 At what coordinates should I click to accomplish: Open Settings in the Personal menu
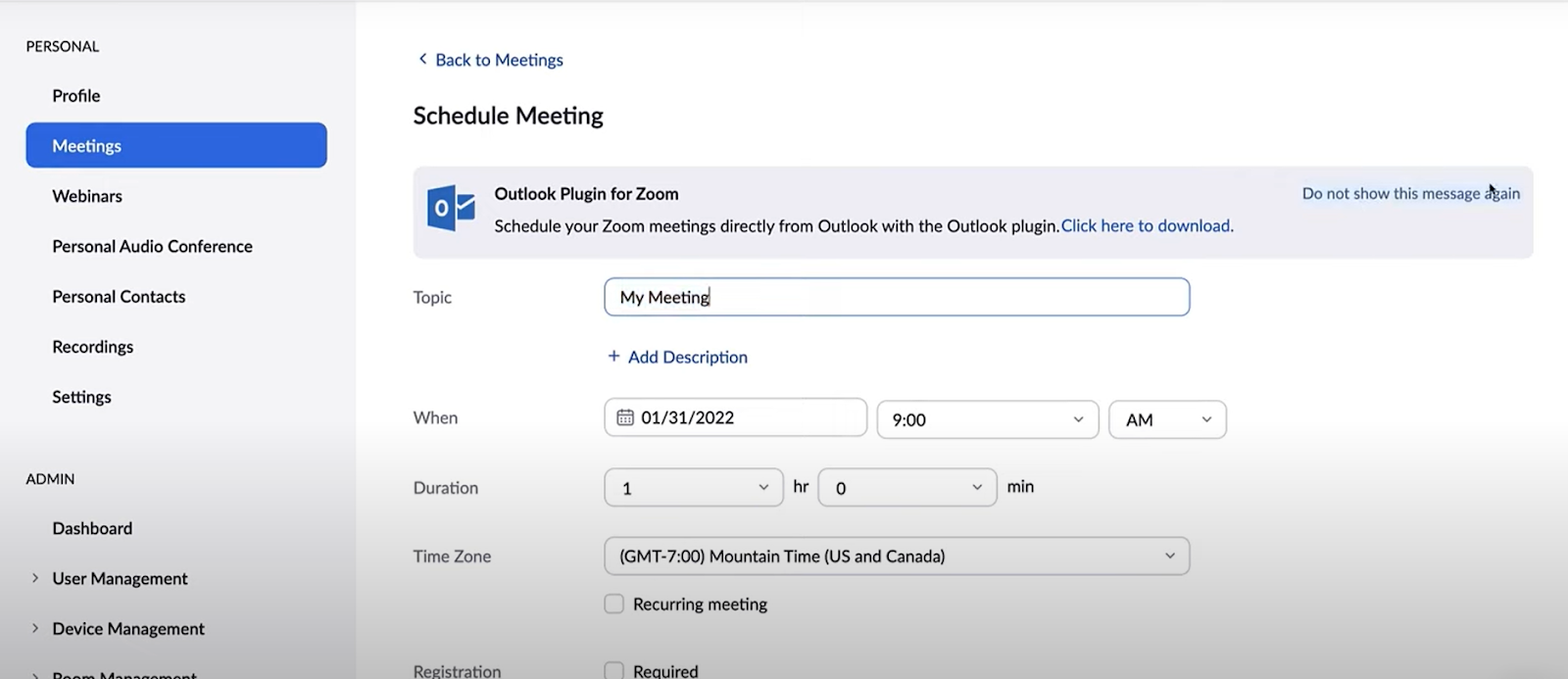point(81,397)
